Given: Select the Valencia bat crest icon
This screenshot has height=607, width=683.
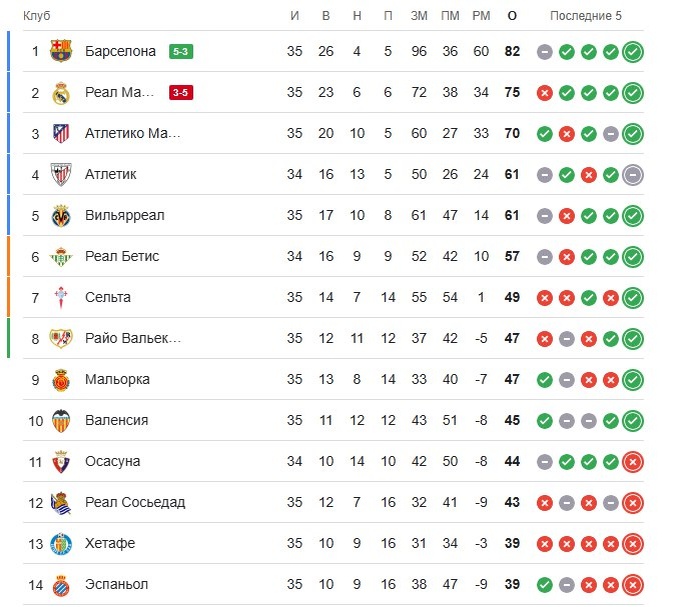Looking at the screenshot, I should (61, 421).
